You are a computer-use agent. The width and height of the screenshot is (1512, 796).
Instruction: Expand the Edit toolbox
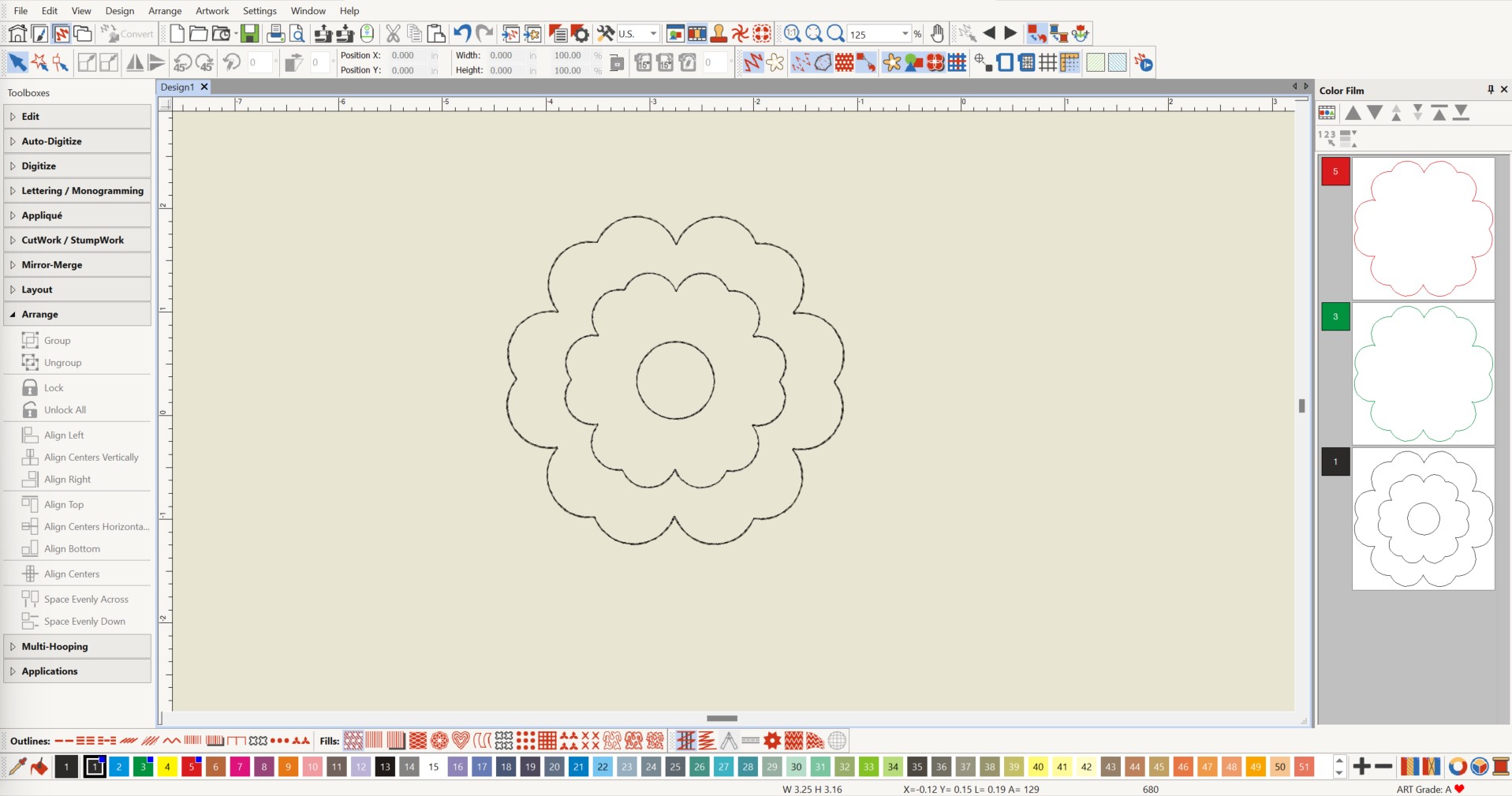tap(77, 117)
